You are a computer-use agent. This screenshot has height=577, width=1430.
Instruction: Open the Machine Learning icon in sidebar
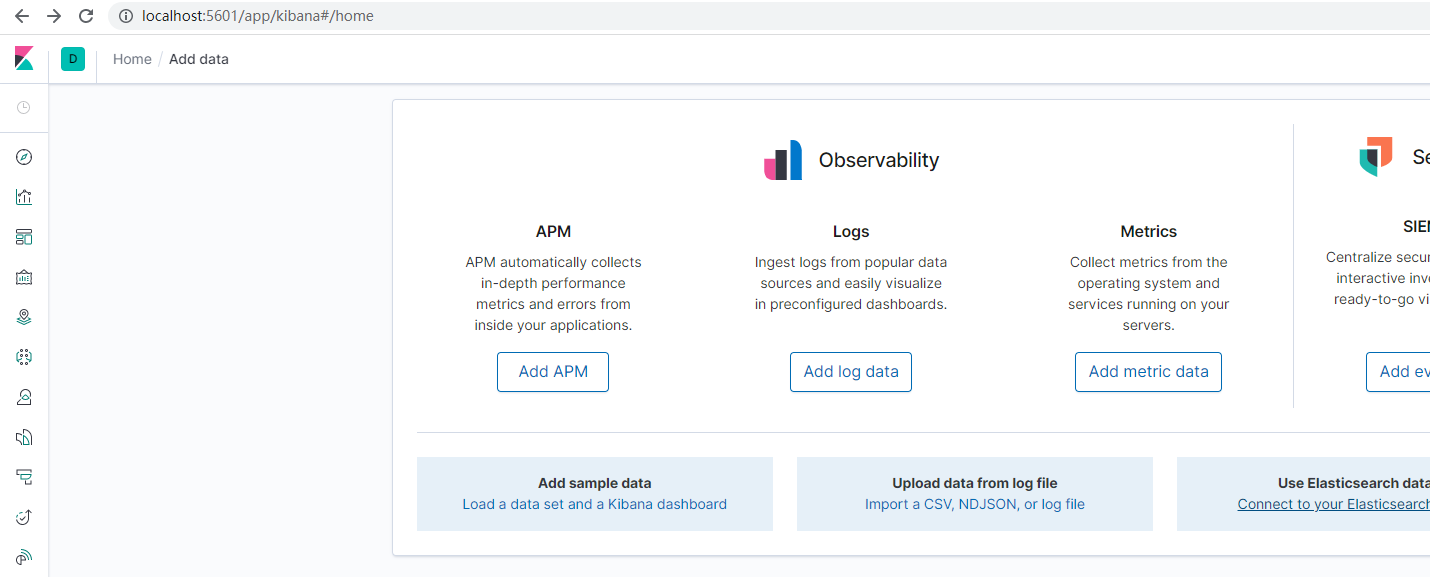click(24, 357)
